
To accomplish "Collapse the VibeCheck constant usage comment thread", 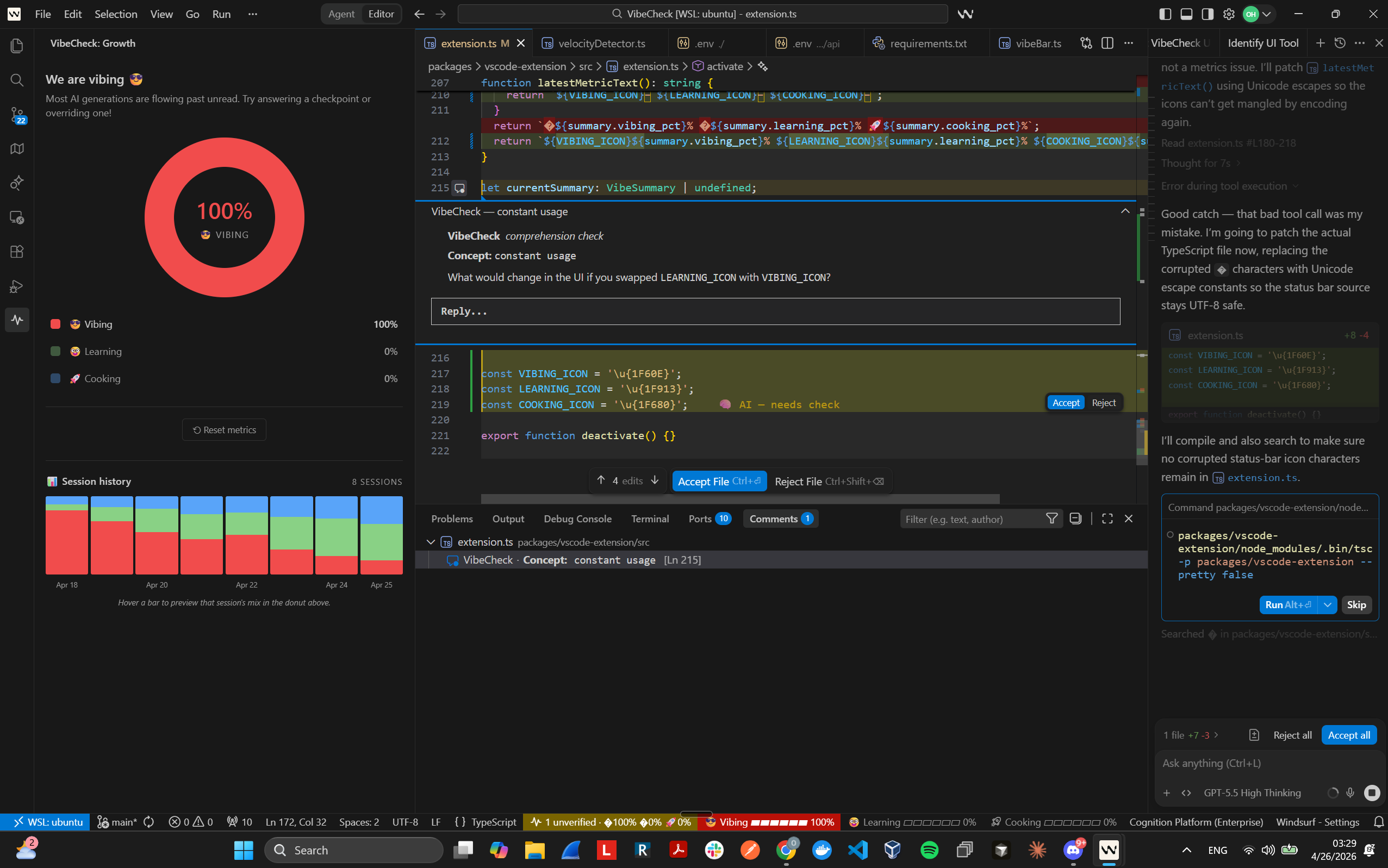I will [x=1124, y=211].
